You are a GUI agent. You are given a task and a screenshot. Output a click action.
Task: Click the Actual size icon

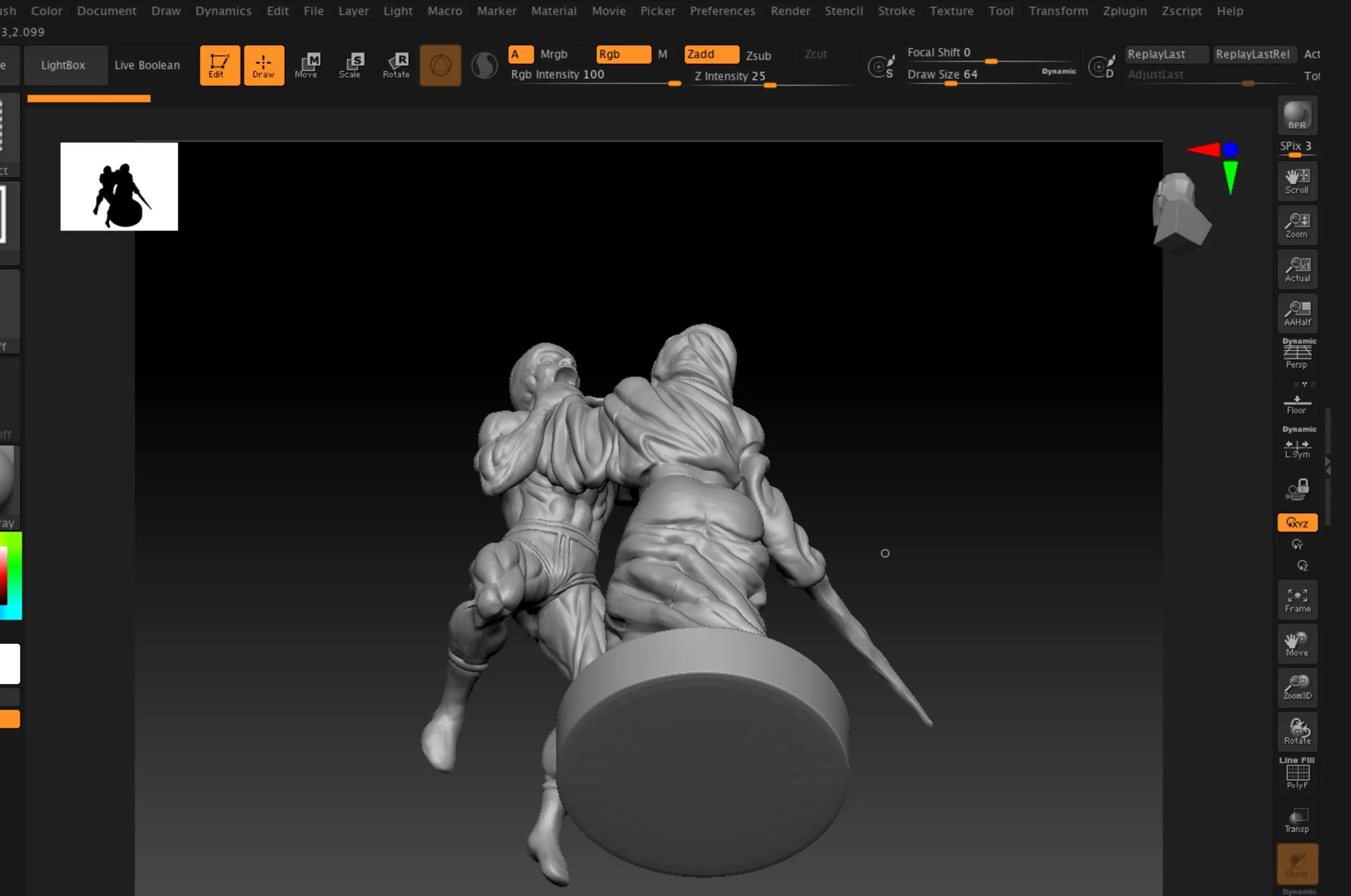point(1297,269)
